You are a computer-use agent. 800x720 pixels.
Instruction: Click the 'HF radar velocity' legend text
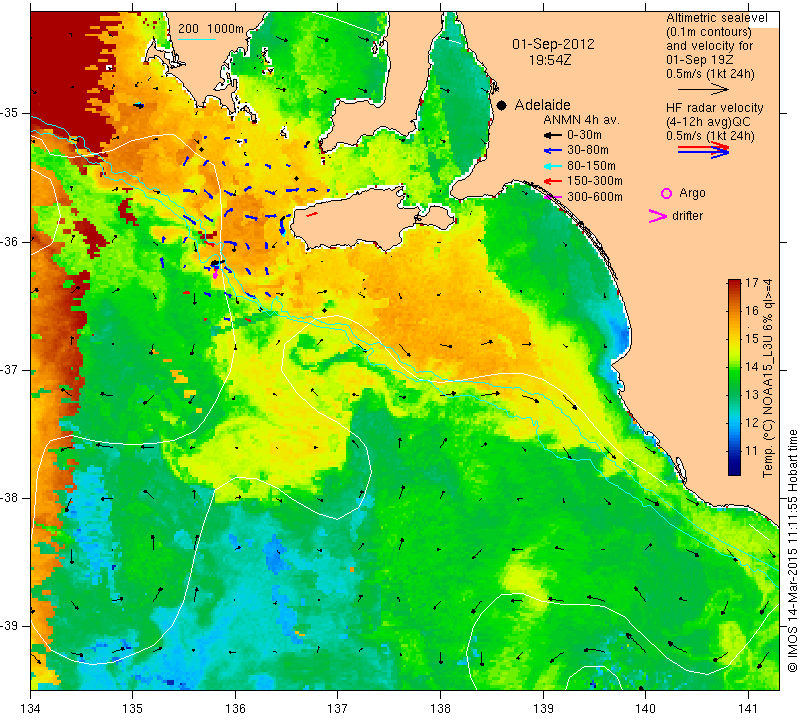pos(714,108)
